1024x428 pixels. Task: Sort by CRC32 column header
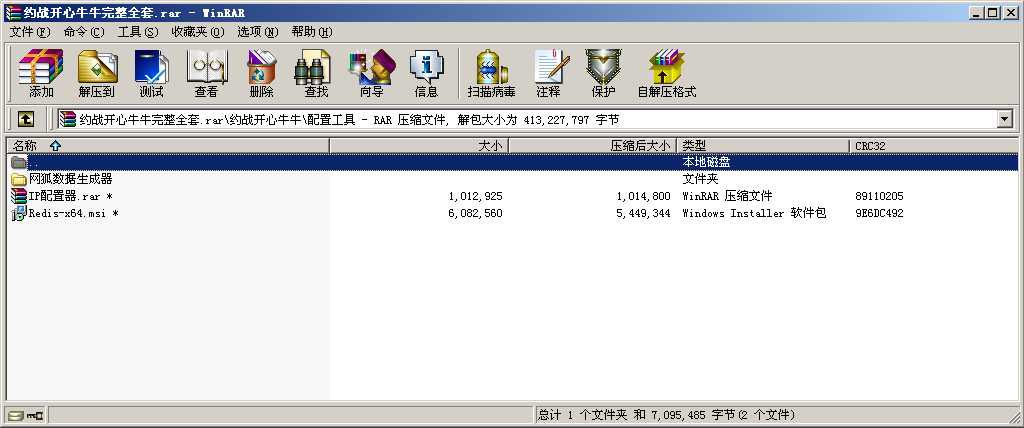click(x=934, y=146)
